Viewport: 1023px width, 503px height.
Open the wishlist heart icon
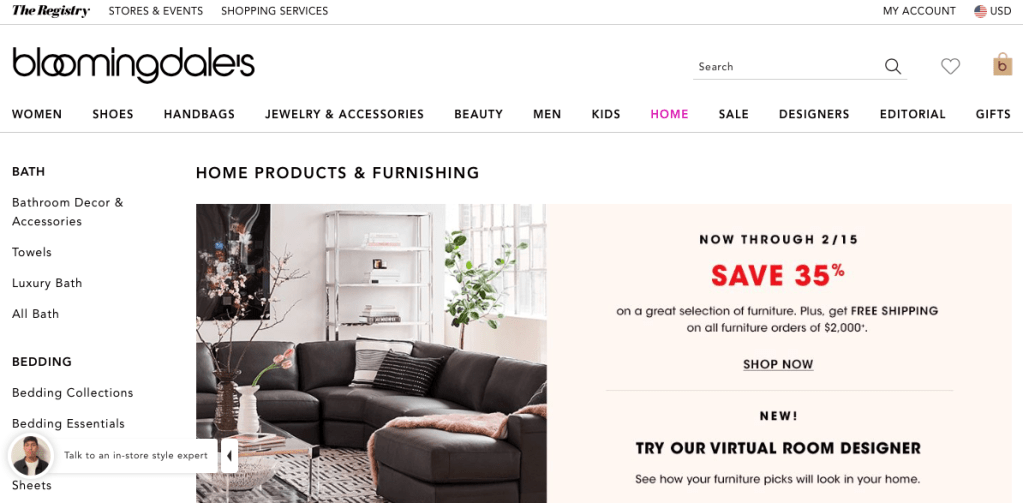click(x=950, y=66)
